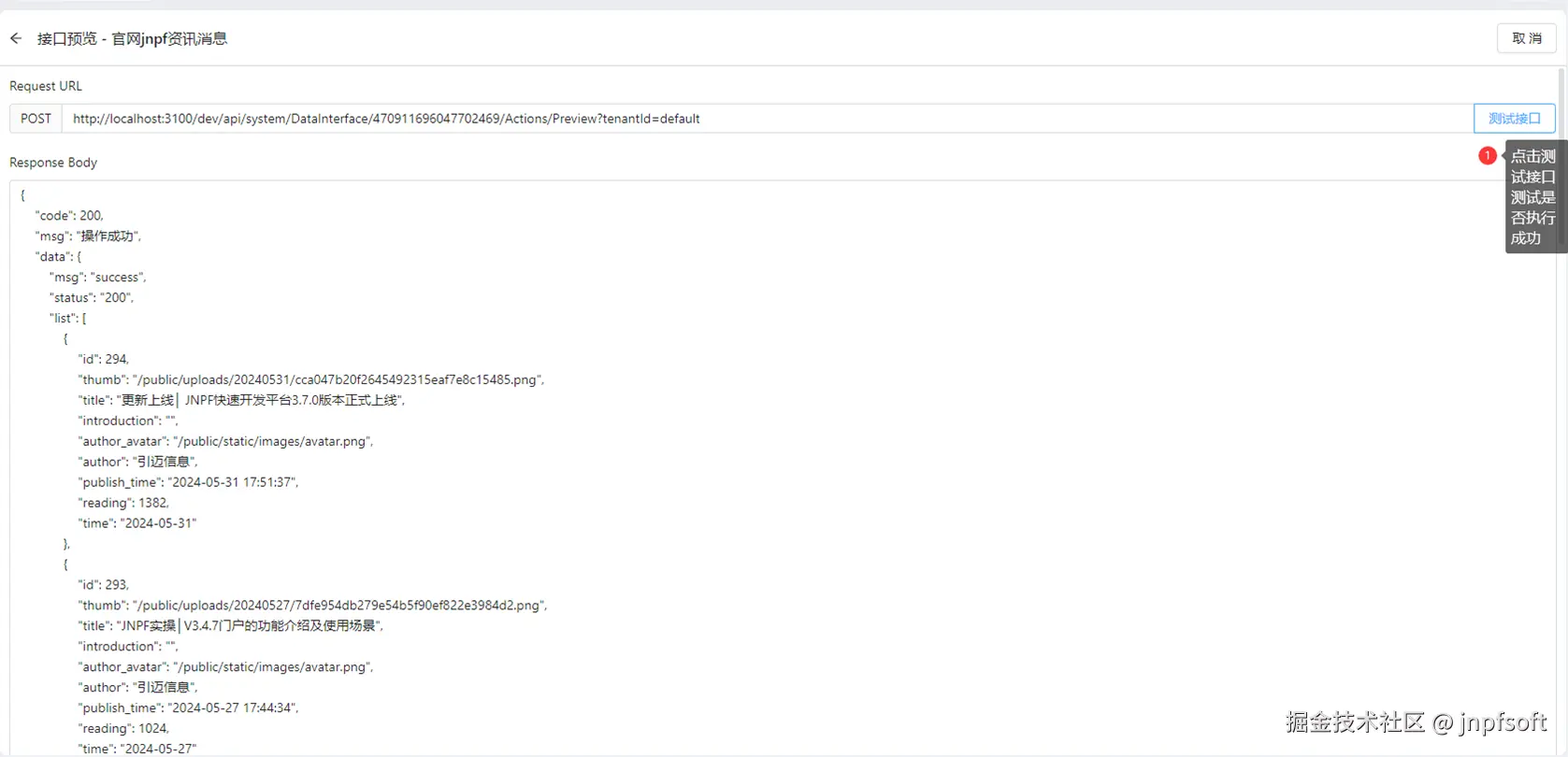Click the "reading": 1024 line

coord(123,729)
